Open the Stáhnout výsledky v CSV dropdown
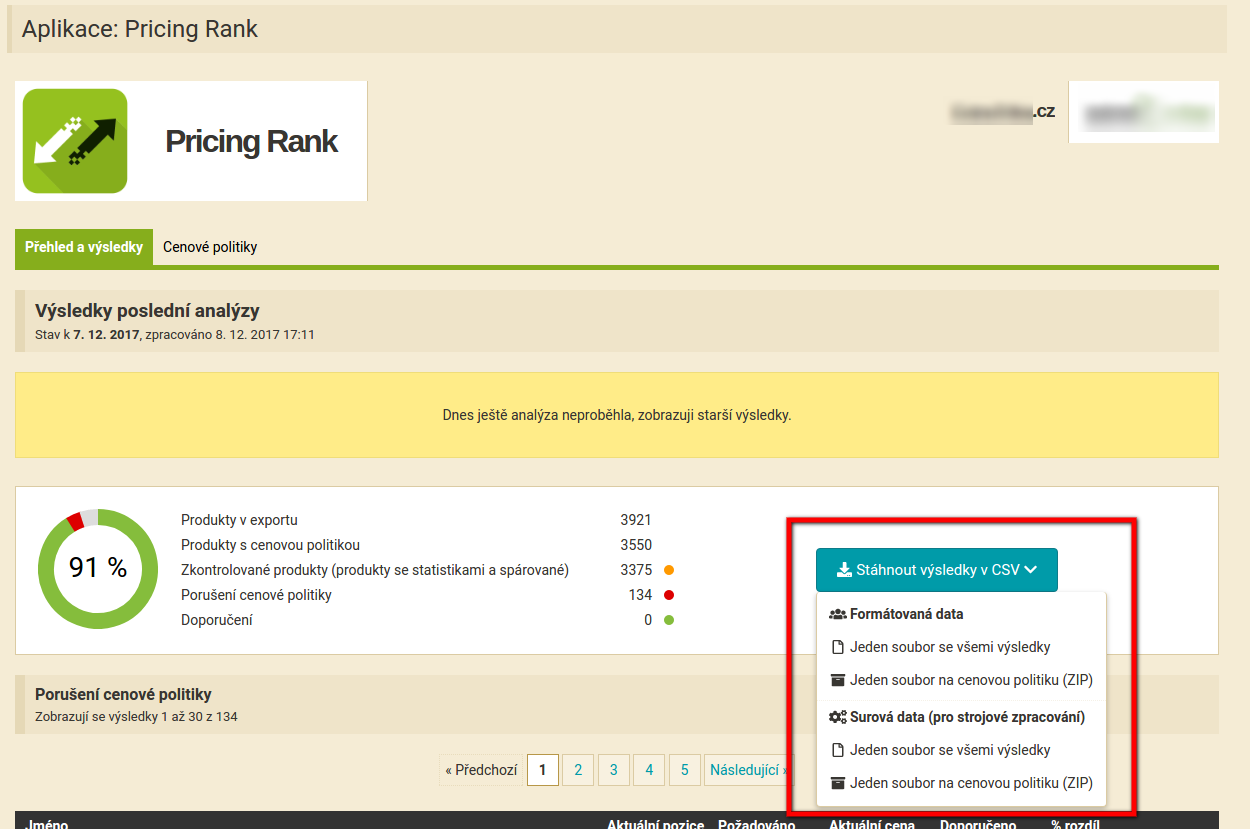The image size is (1250, 829). click(937, 570)
